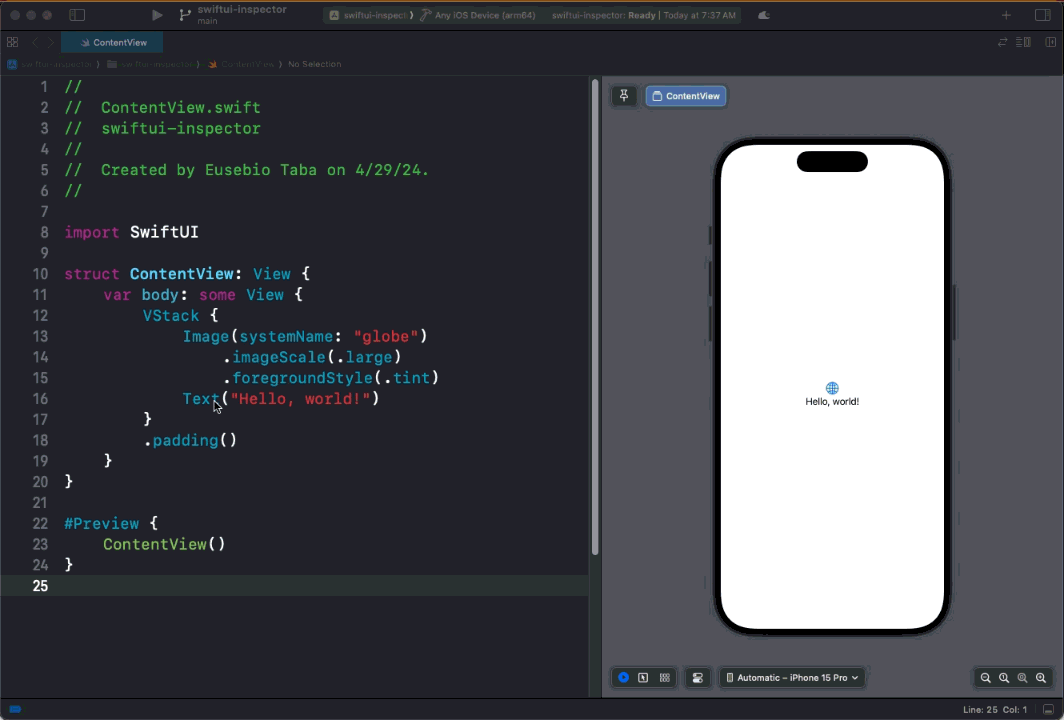Click the blue status bar indicator
This screenshot has width=1064, height=720.
tap(15, 709)
